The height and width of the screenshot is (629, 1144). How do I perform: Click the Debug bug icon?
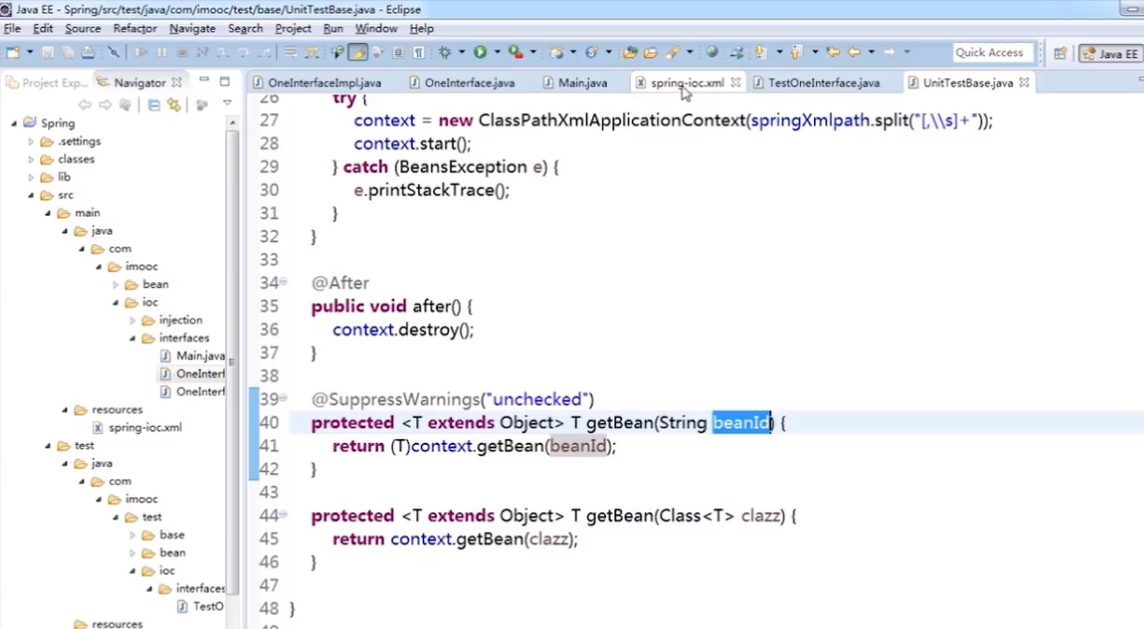tap(444, 52)
